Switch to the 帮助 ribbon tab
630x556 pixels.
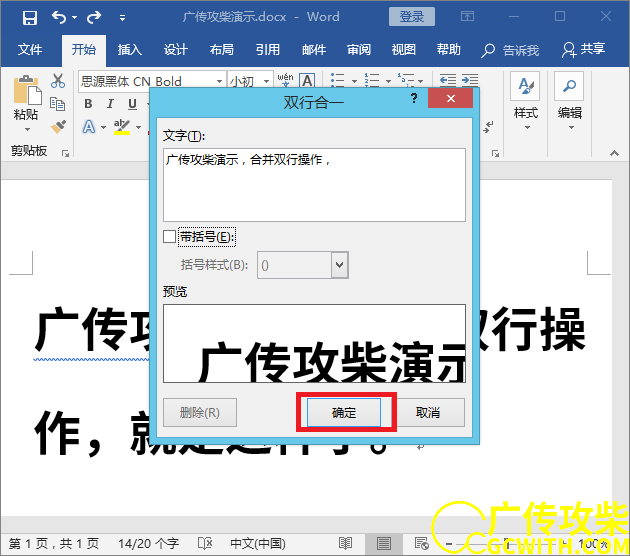pyautogui.click(x=448, y=49)
